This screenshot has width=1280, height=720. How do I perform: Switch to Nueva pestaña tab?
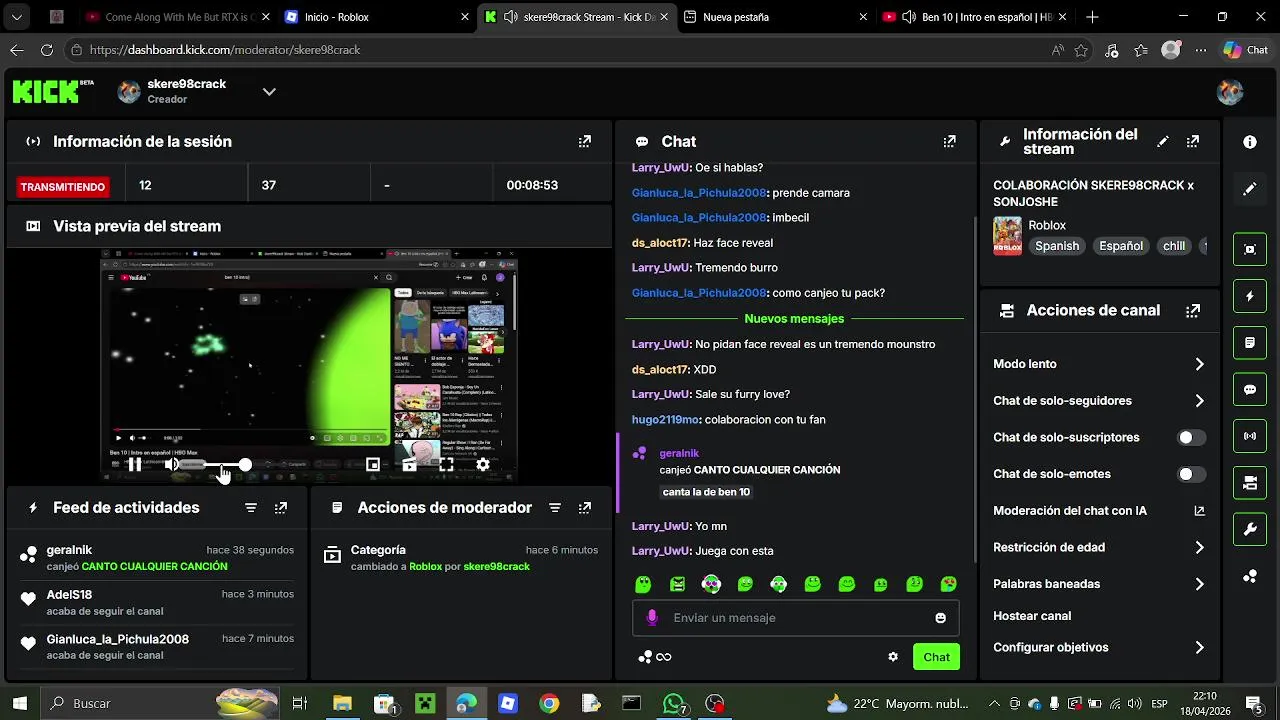pyautogui.click(x=776, y=17)
